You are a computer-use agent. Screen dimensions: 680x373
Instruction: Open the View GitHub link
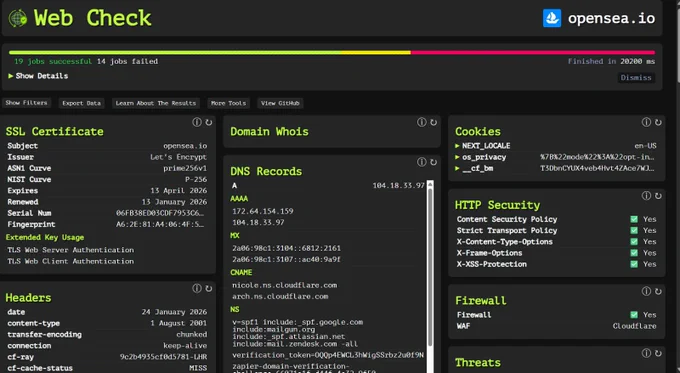tap(280, 103)
